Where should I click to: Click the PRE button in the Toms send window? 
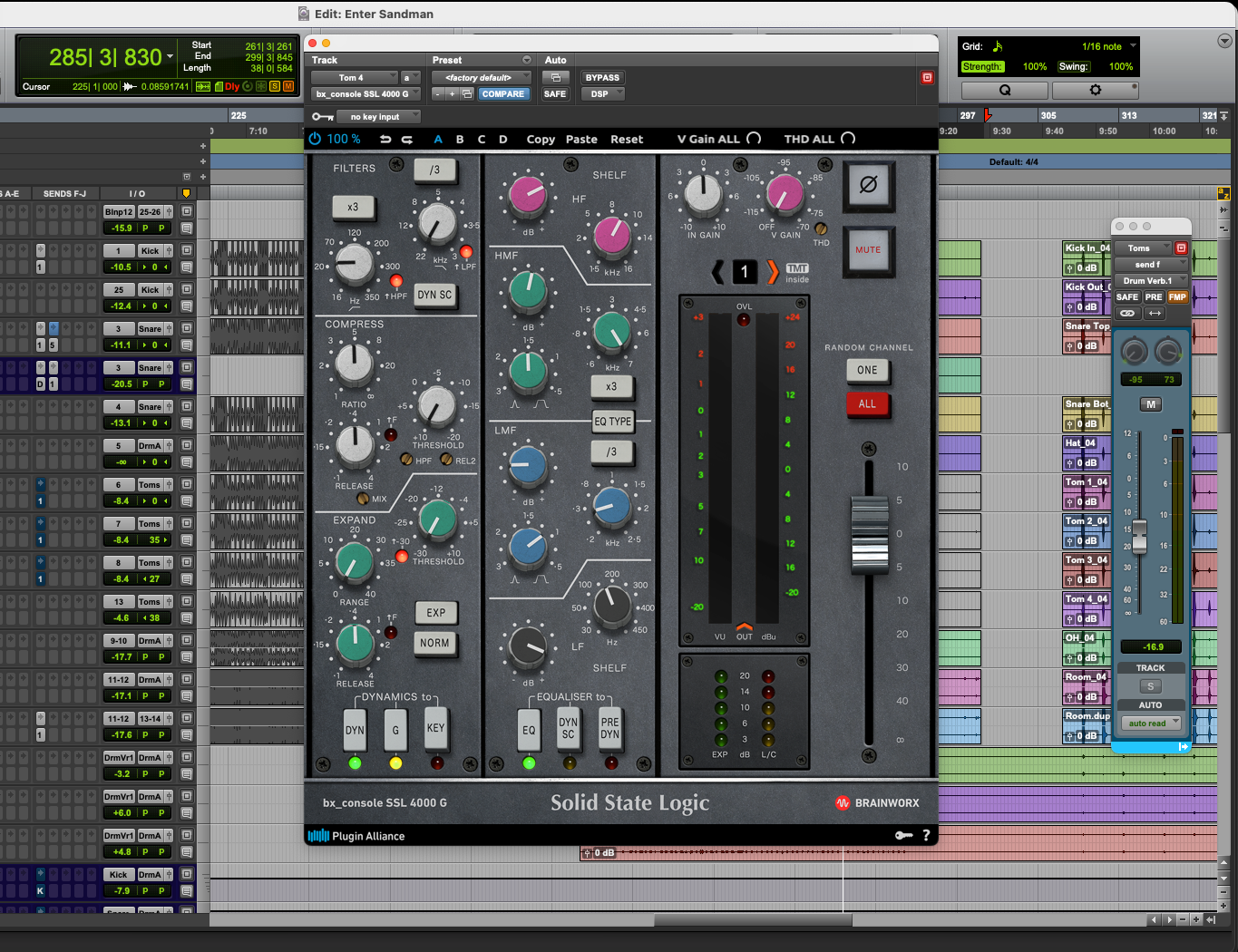1153,296
